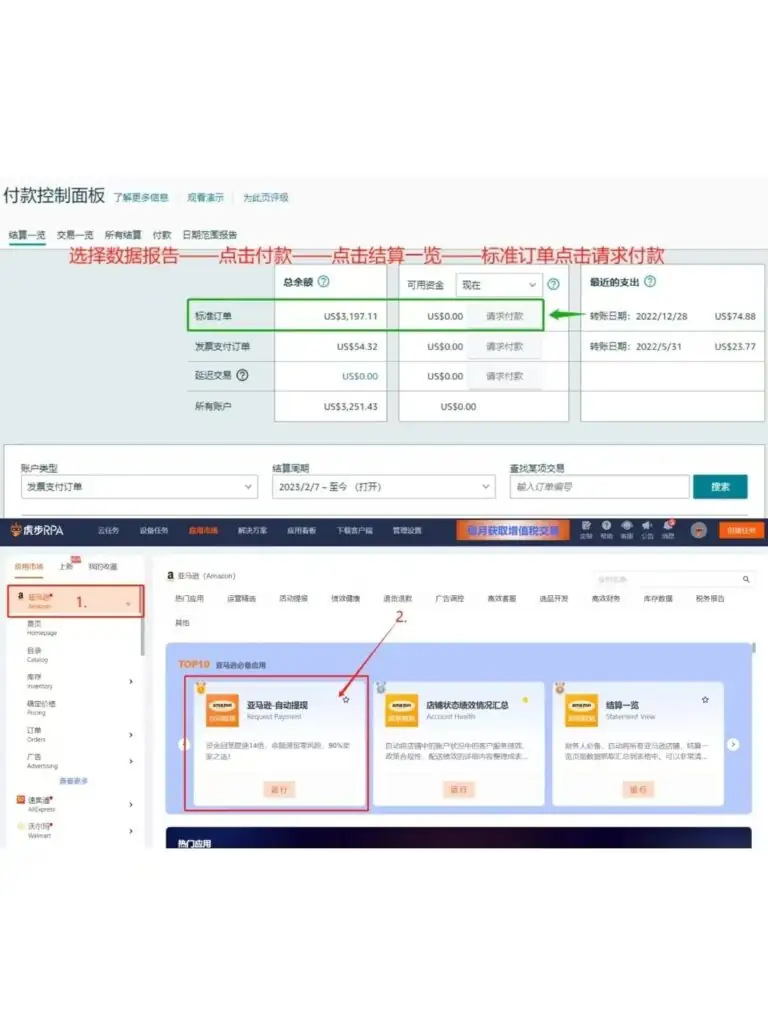The image size is (768, 1024).
Task: Click the help icon next to 延迟交易
Action: [x=242, y=375]
